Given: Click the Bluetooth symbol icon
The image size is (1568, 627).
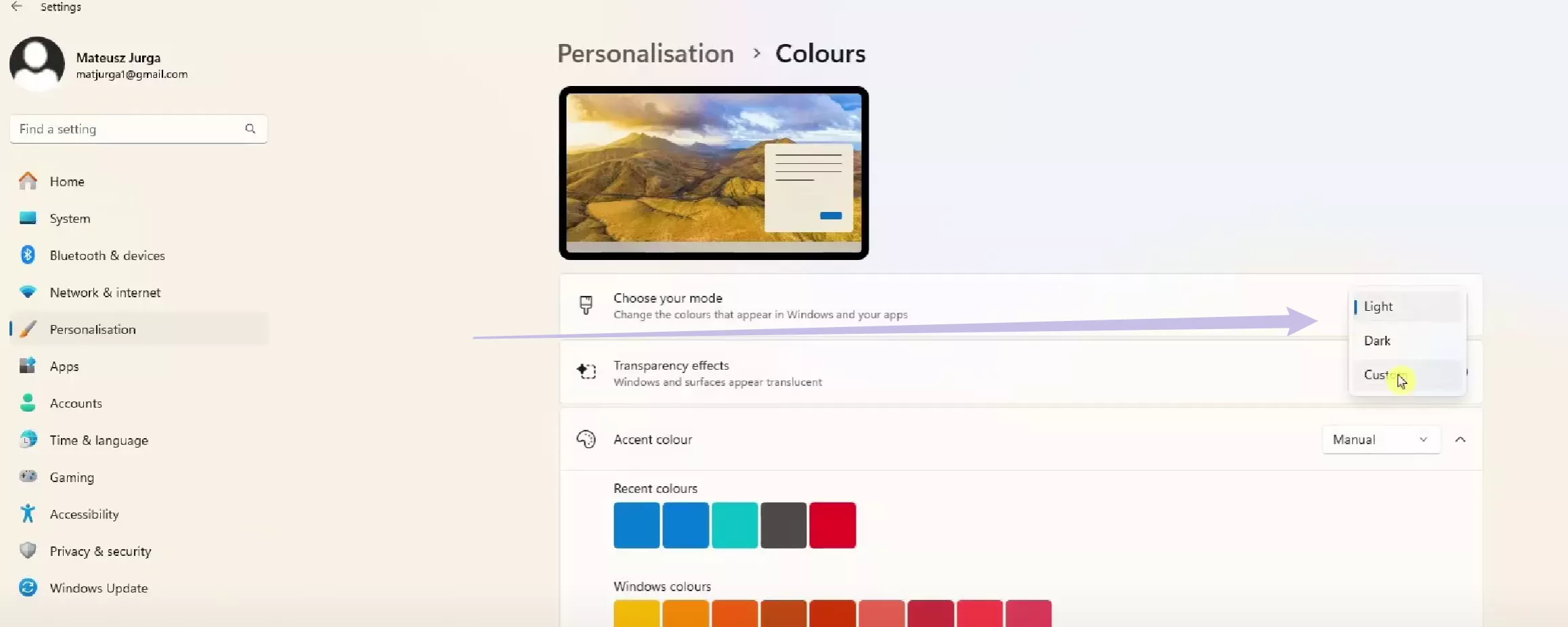Looking at the screenshot, I should pos(28,255).
